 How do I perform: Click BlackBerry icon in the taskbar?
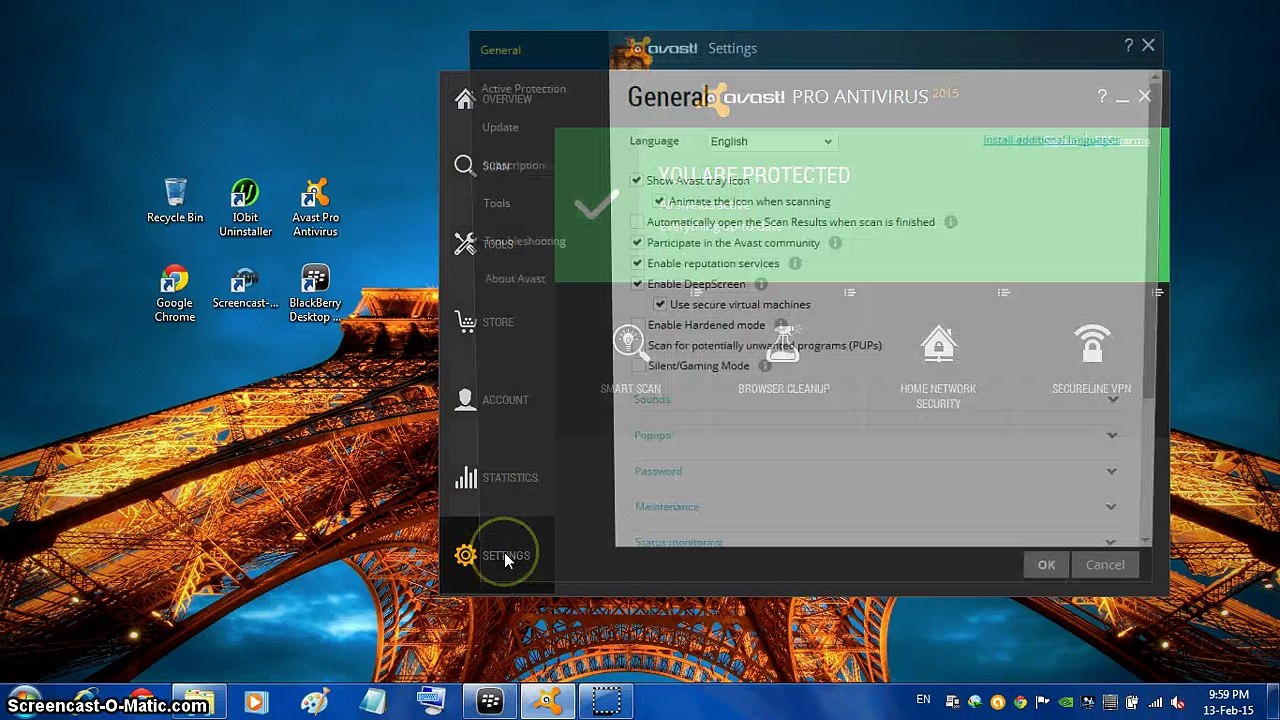point(490,702)
